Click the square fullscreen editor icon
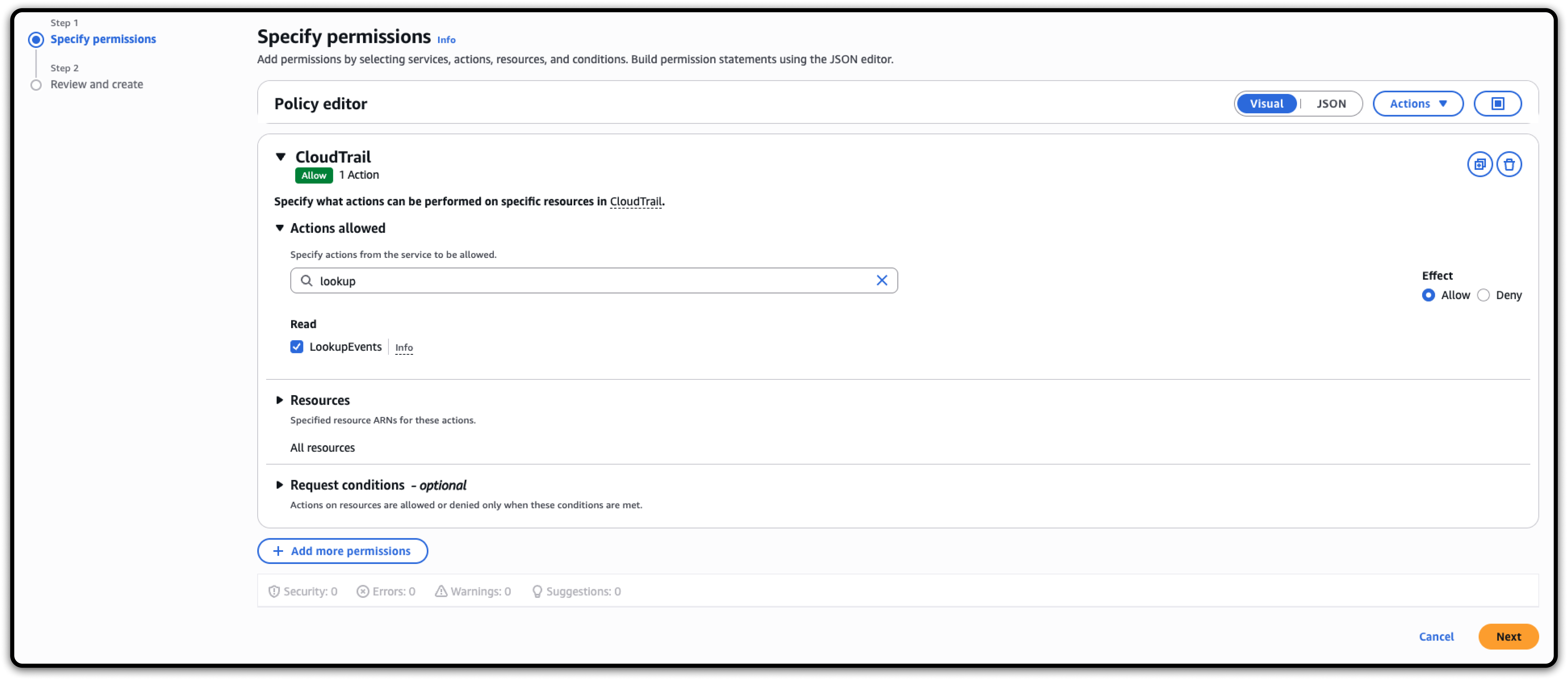 point(1497,104)
